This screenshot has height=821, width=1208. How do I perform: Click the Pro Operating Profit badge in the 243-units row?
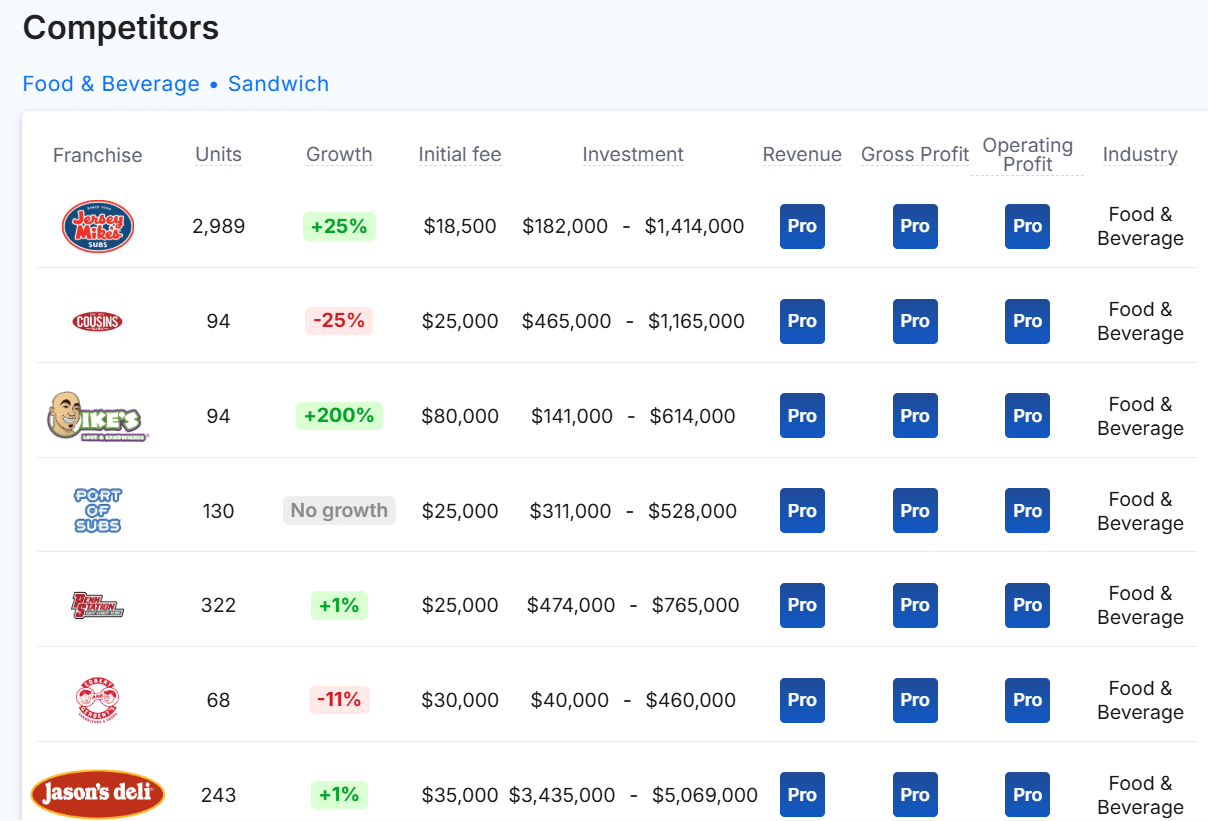point(1027,795)
